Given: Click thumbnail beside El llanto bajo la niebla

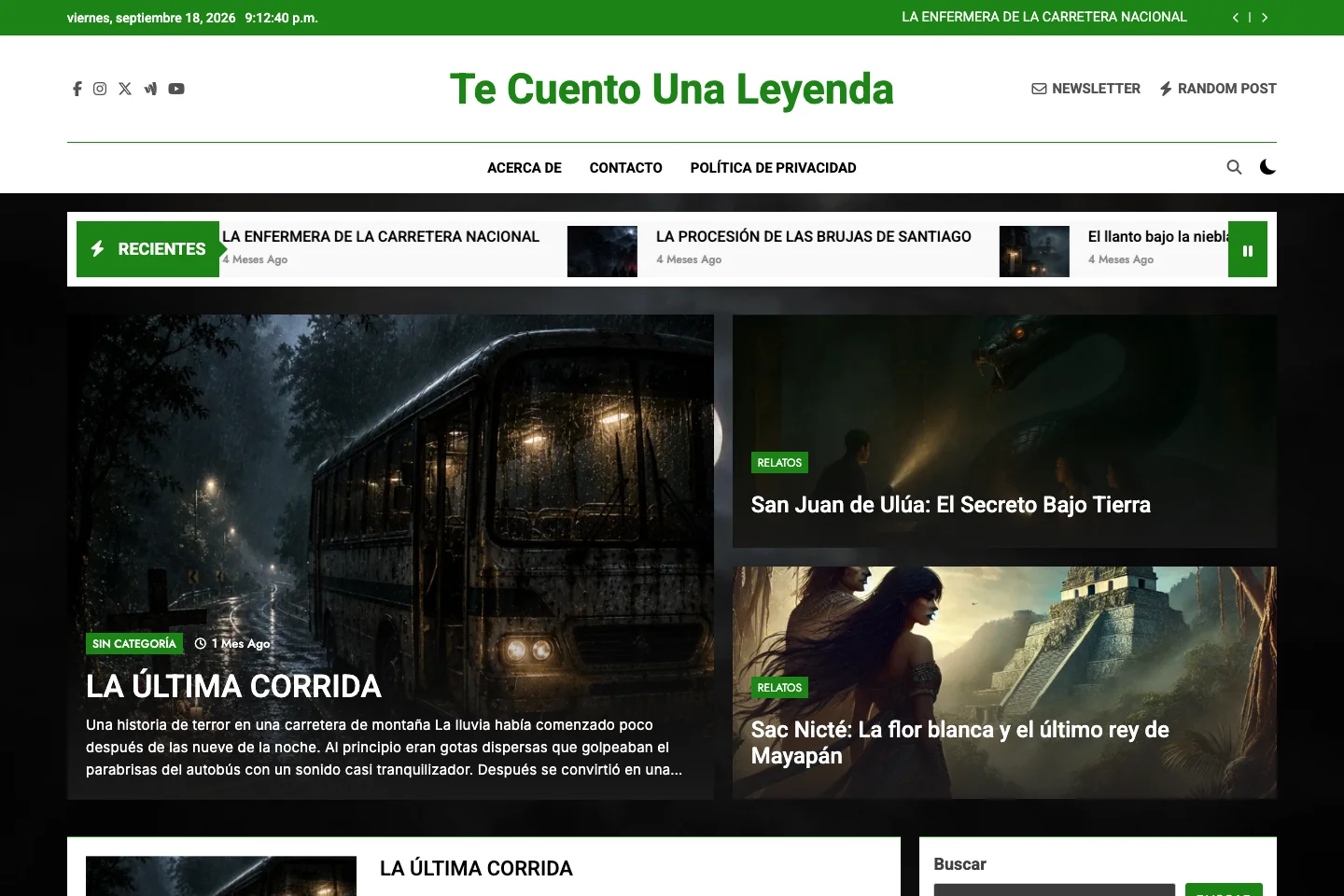Looking at the screenshot, I should tap(1034, 251).
